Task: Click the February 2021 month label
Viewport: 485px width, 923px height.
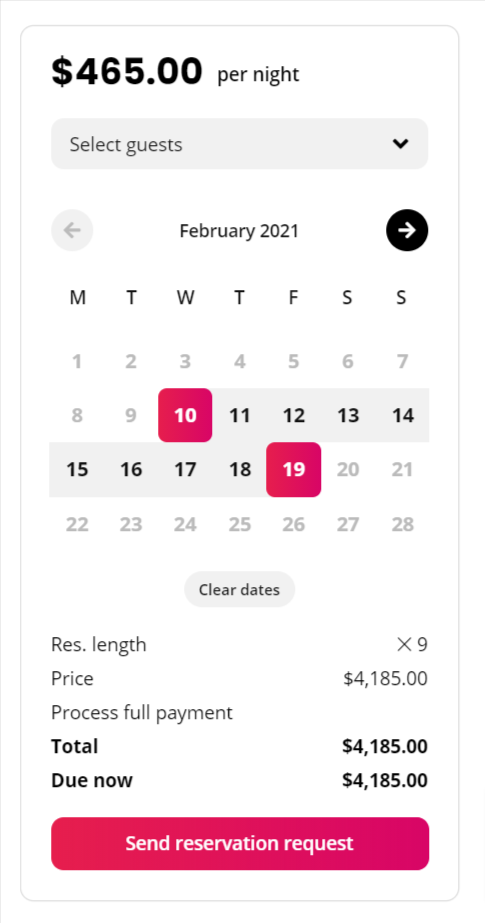Action: tap(240, 231)
